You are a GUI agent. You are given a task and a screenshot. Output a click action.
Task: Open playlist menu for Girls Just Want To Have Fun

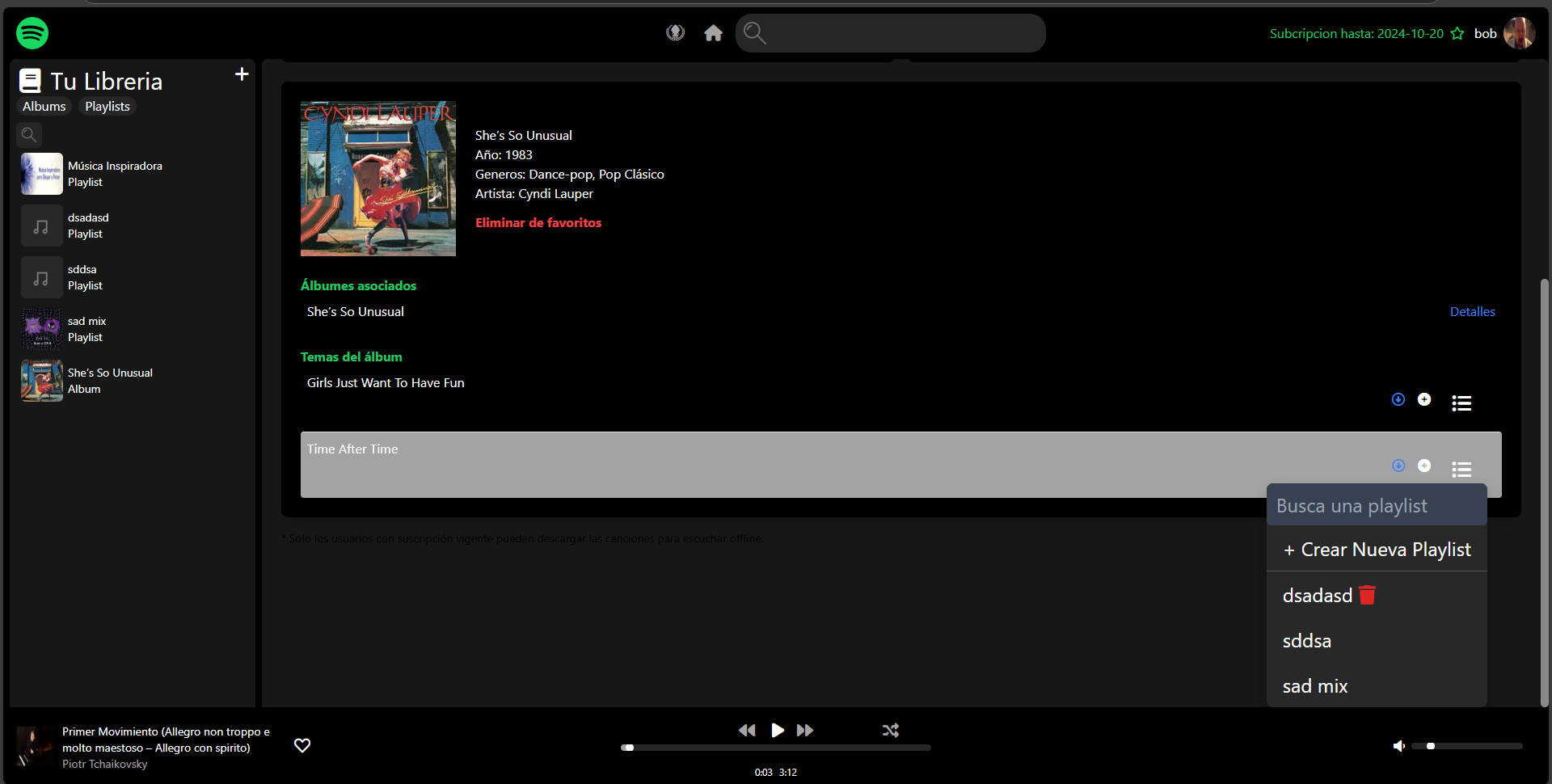pyautogui.click(x=1461, y=403)
